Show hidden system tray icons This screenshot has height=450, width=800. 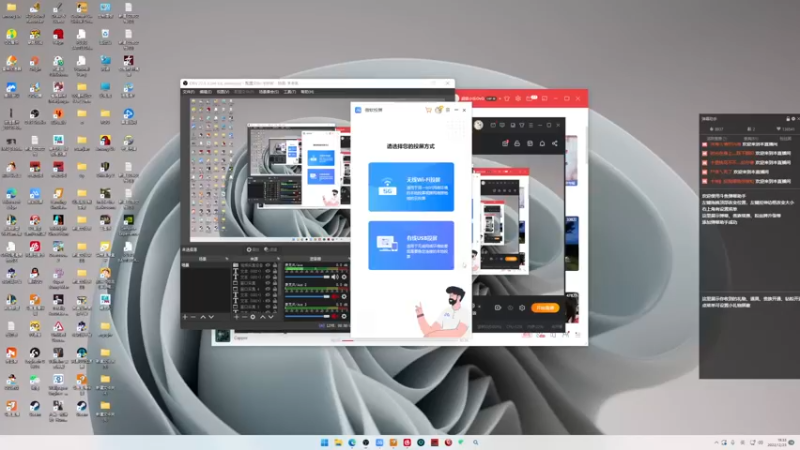[716, 442]
